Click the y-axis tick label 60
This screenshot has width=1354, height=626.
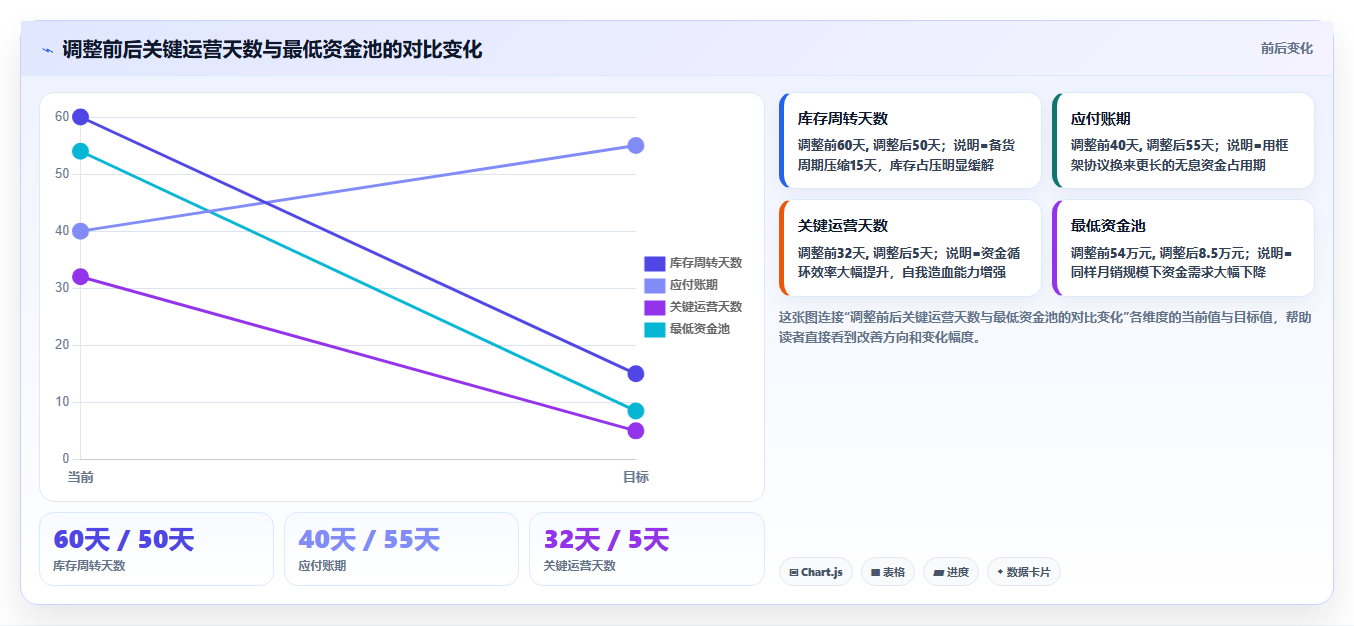pyautogui.click(x=62, y=117)
